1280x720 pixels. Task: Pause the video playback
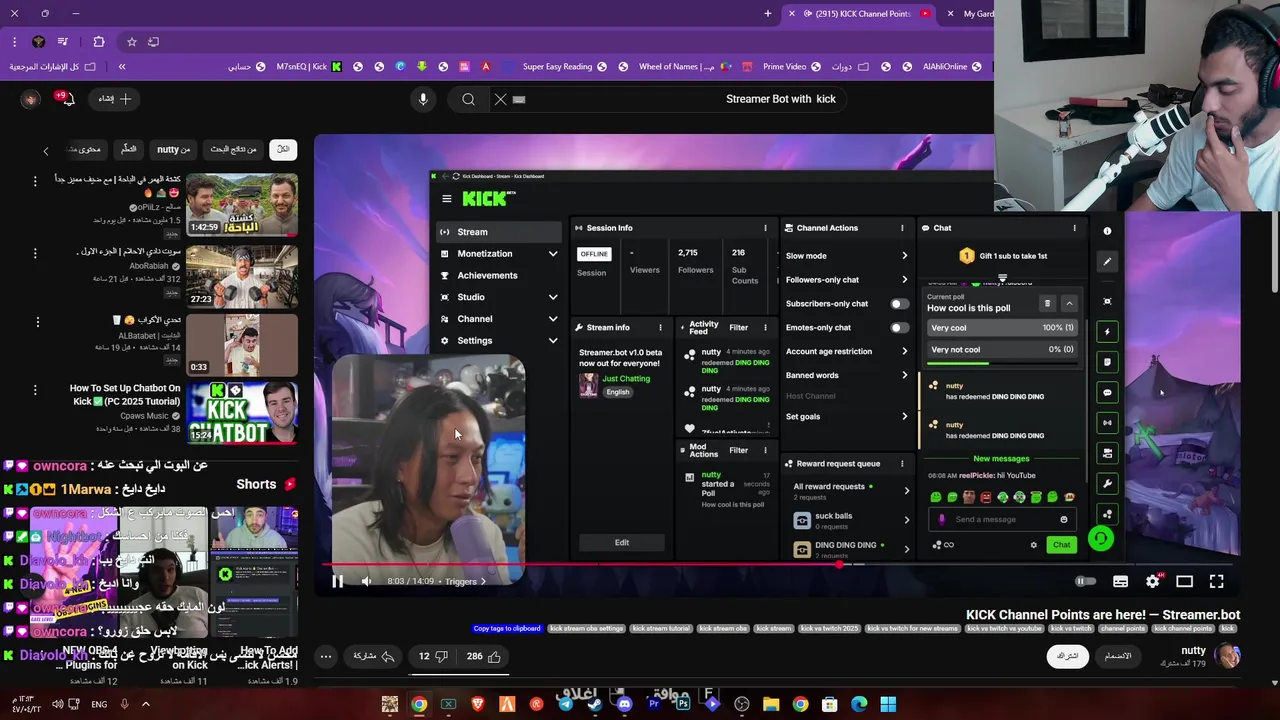pyautogui.click(x=337, y=581)
